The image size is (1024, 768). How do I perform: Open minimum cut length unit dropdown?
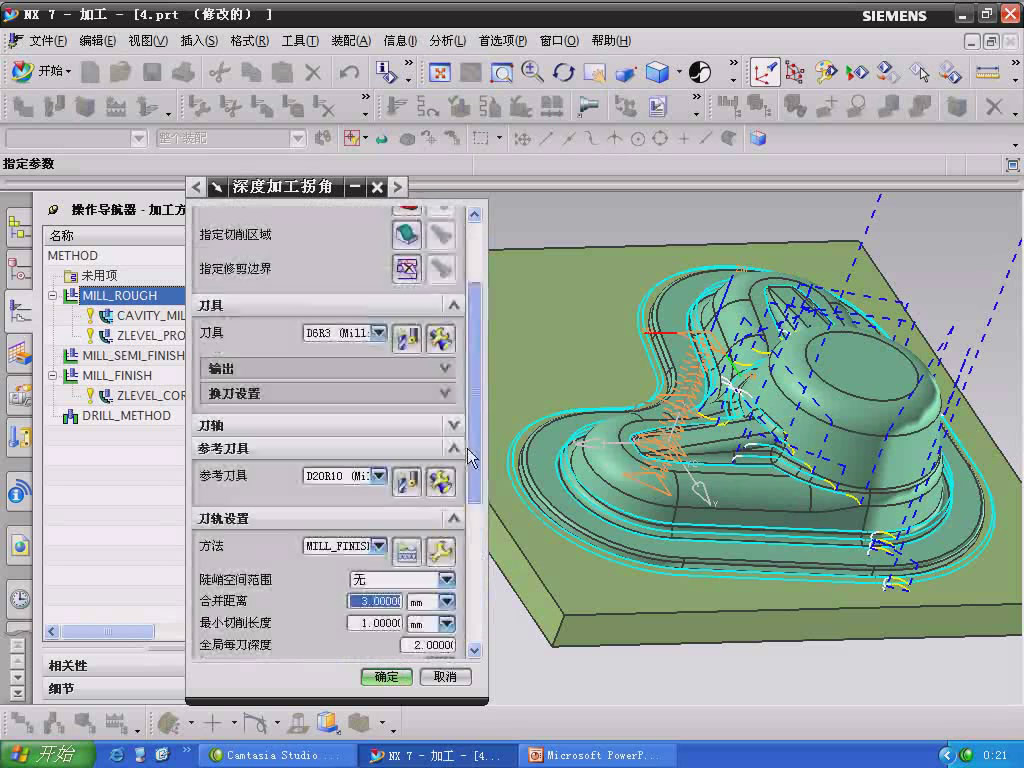[x=447, y=624]
